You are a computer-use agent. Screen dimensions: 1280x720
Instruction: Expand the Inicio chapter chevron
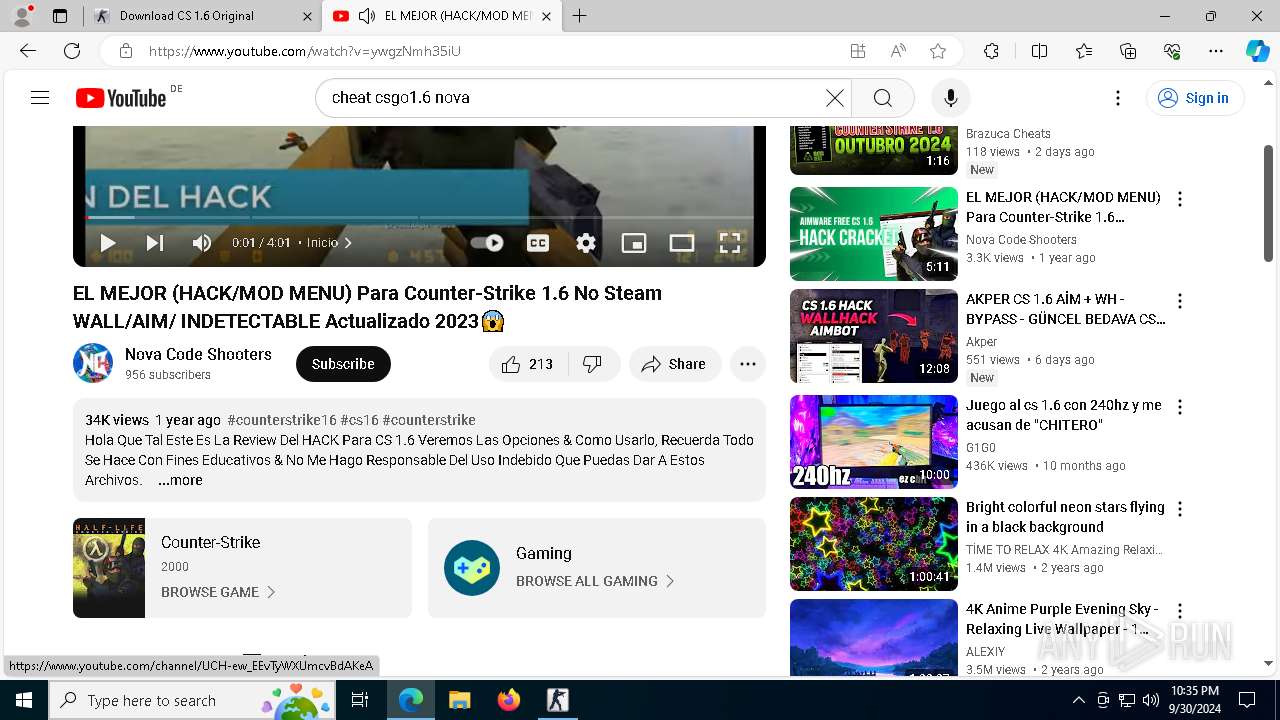[x=348, y=243]
